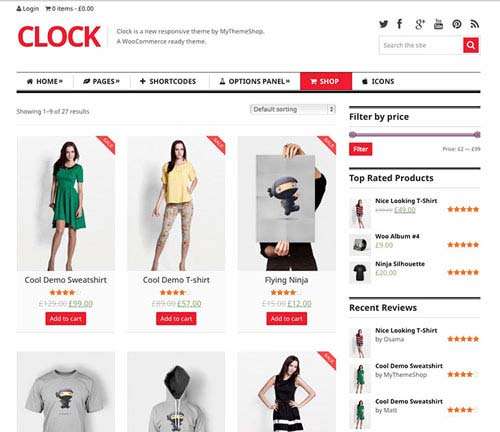Open the YouTube social icon
The image size is (500, 432).
[438, 24]
